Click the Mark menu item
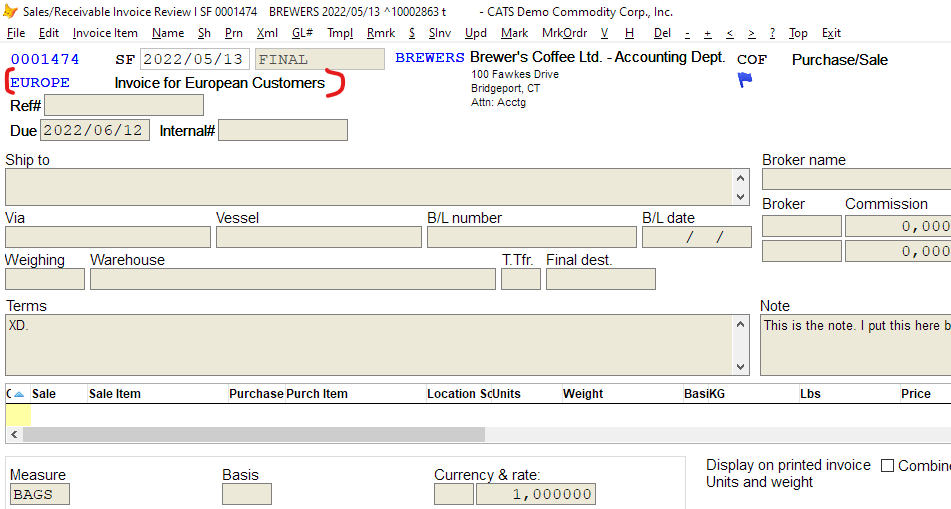The height and width of the screenshot is (509, 951). pyautogui.click(x=514, y=33)
